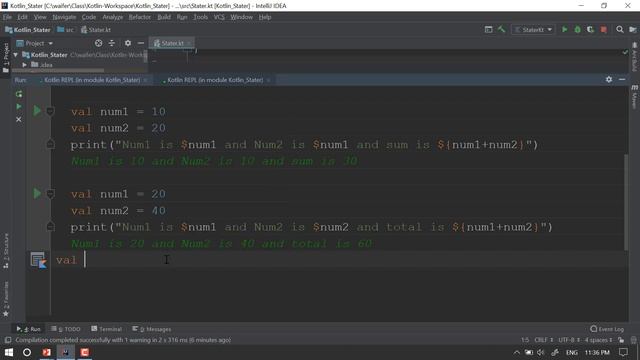Collapse the Kotlin_Stater project root
Image resolution: width=640 pixels, height=360 pixels.
coord(16,55)
